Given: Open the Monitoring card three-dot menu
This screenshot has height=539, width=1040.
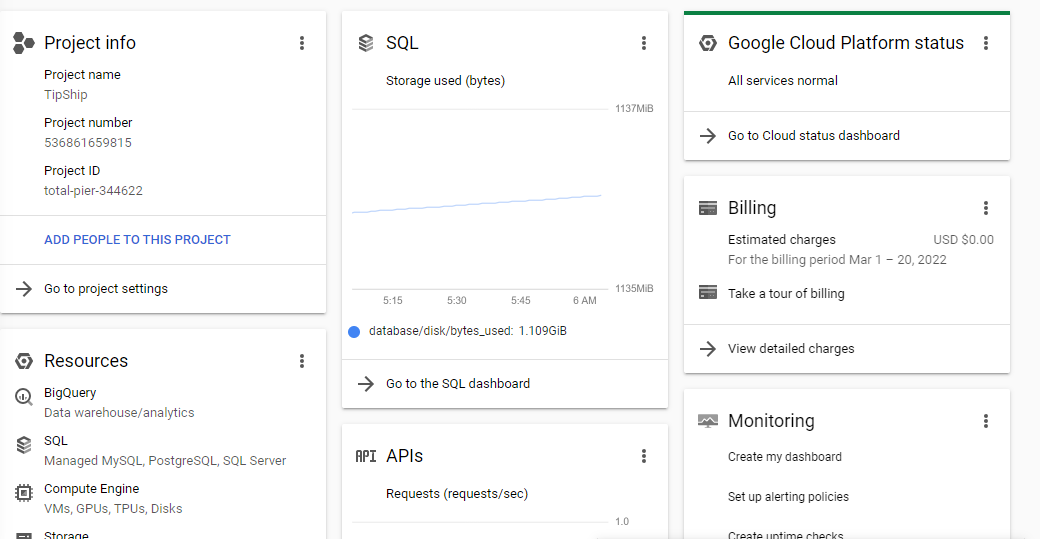Looking at the screenshot, I should pos(986,421).
